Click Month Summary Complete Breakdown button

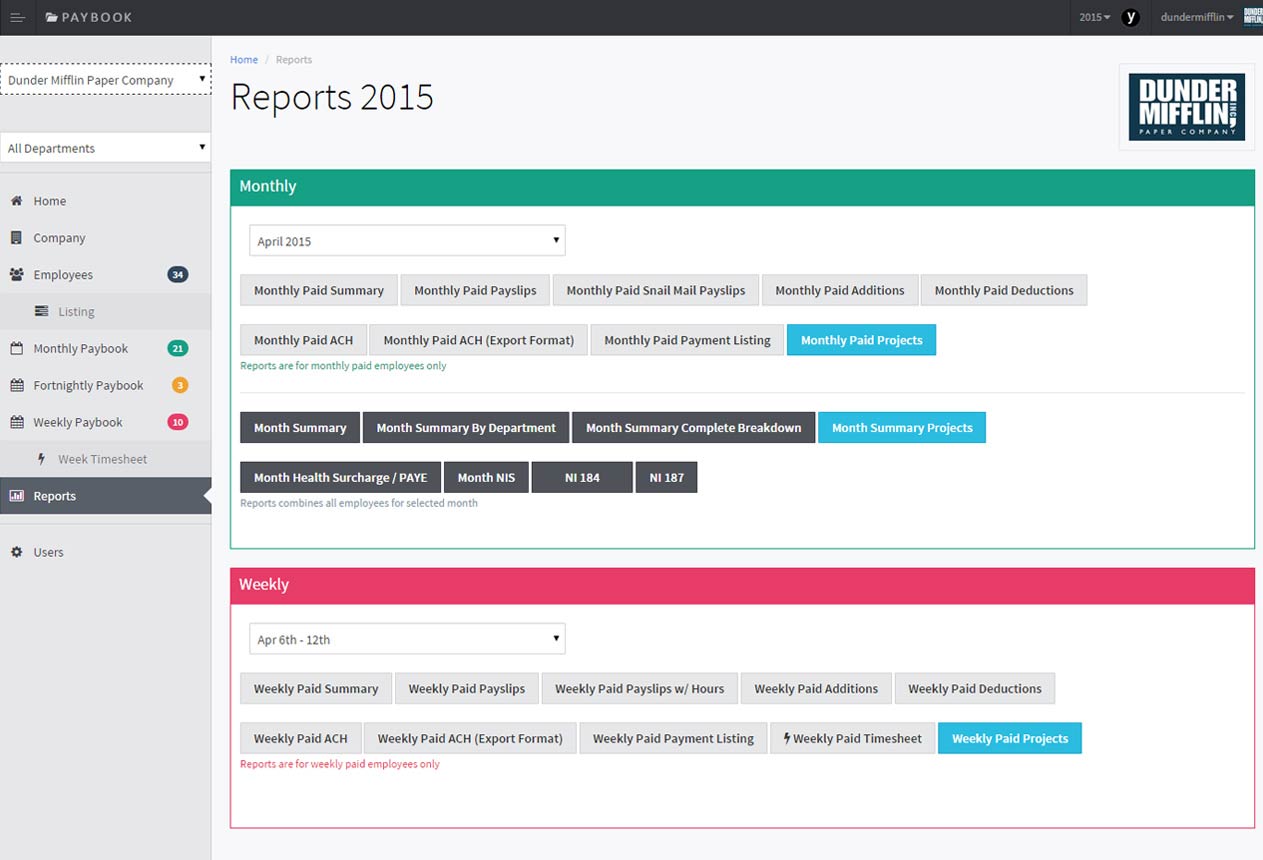coord(694,427)
